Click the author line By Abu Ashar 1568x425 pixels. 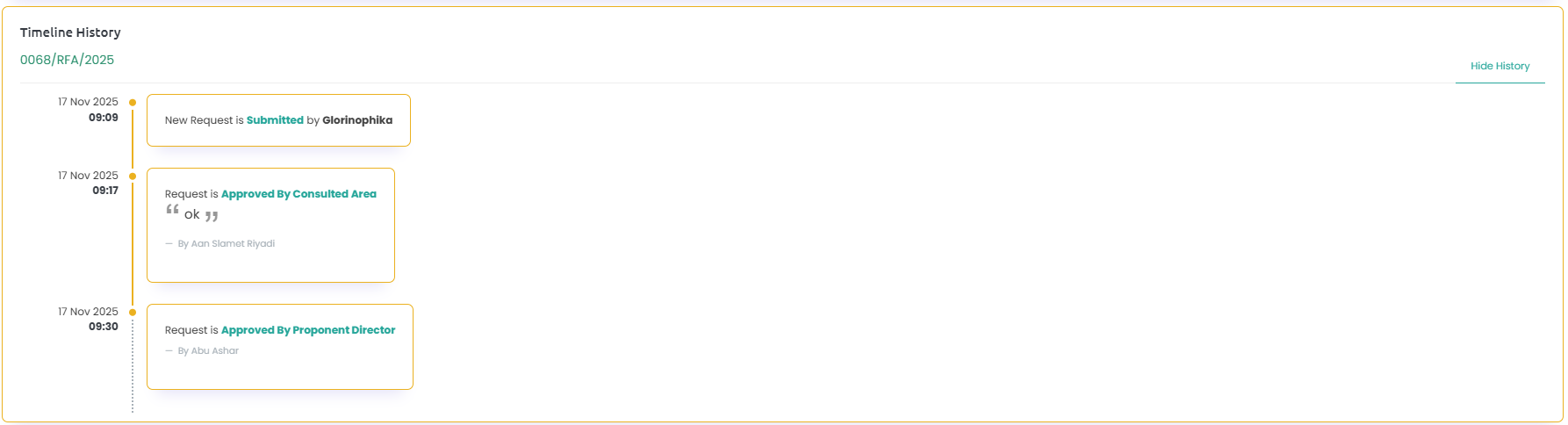point(208,351)
